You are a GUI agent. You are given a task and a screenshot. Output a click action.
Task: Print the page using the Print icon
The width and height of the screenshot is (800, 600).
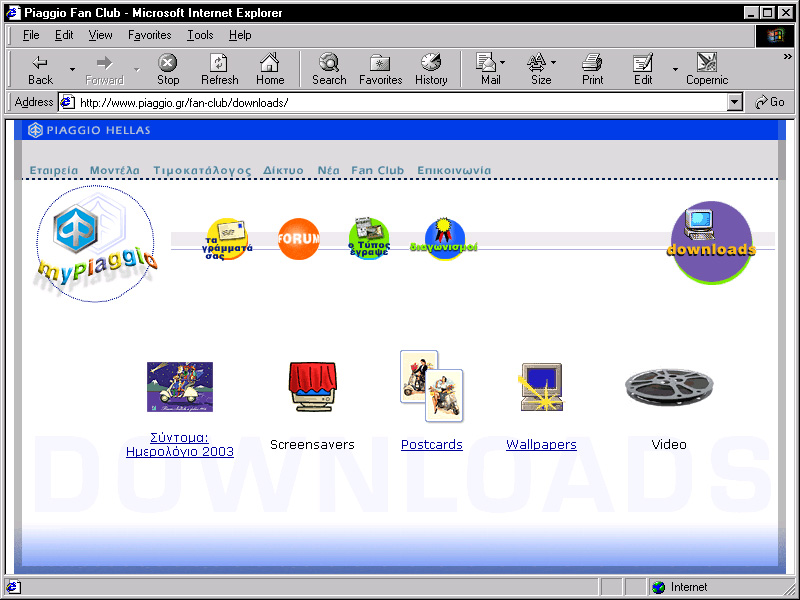point(592,69)
